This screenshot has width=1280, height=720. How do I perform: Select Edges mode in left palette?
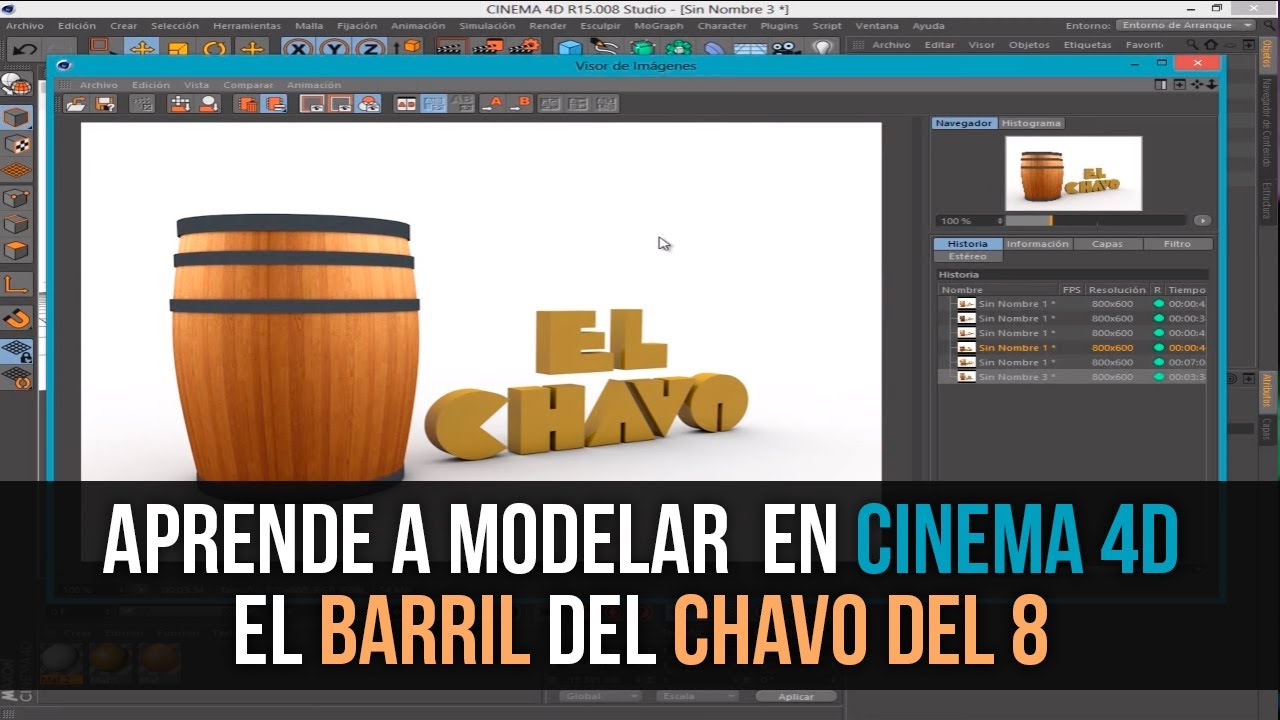[16, 224]
